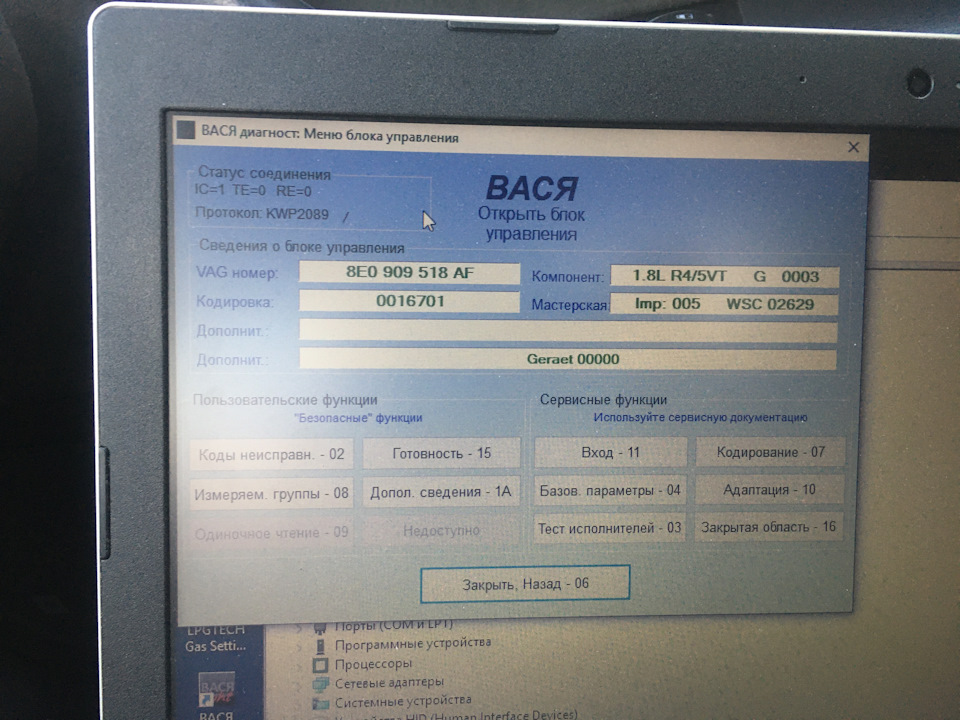Select Процессоры in Device Manager tree

pyautogui.click(x=373, y=664)
